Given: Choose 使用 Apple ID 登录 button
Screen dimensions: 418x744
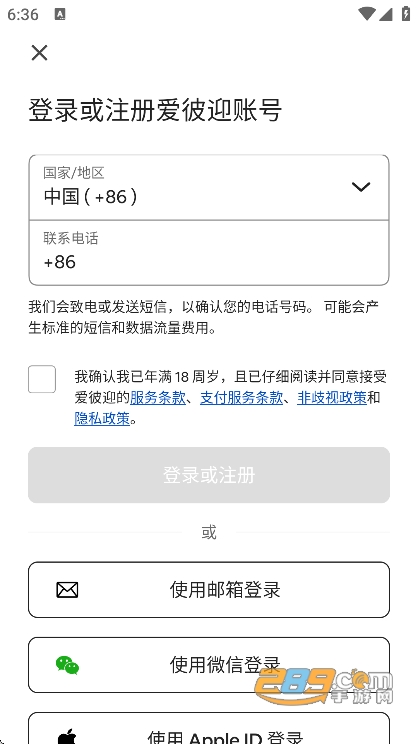Looking at the screenshot, I should pos(209,728).
